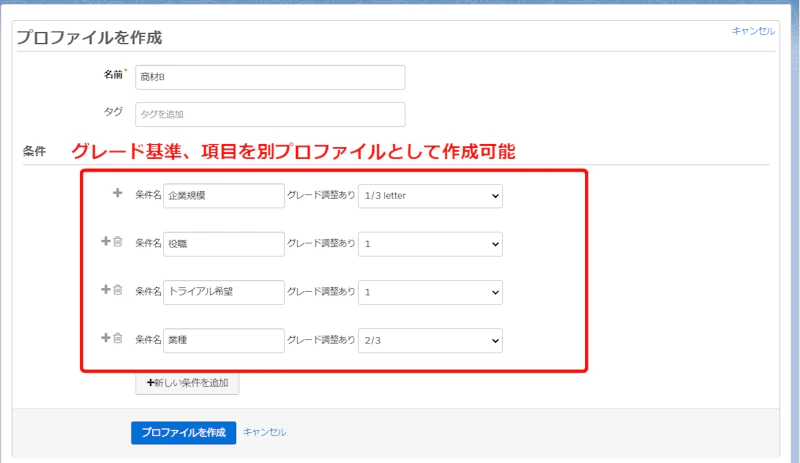The height and width of the screenshot is (463, 800).
Task: Edit condition name field 企業規模
Action: pos(224,196)
